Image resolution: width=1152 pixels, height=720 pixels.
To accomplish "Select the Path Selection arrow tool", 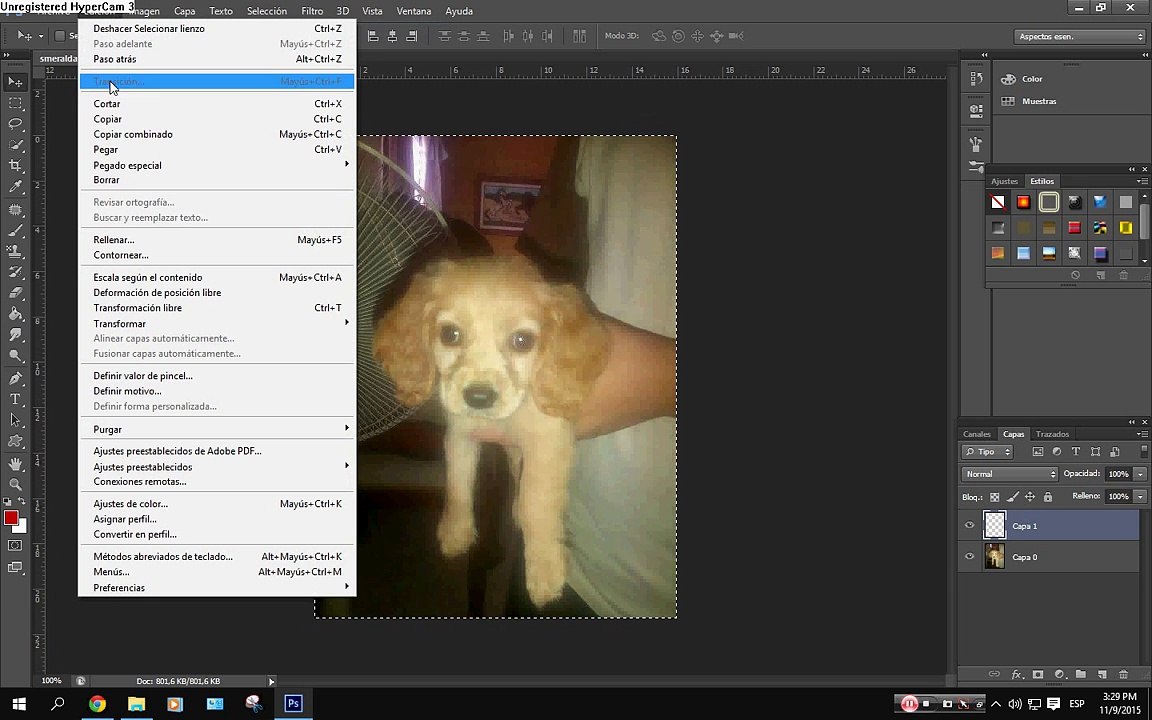I will [x=15, y=420].
